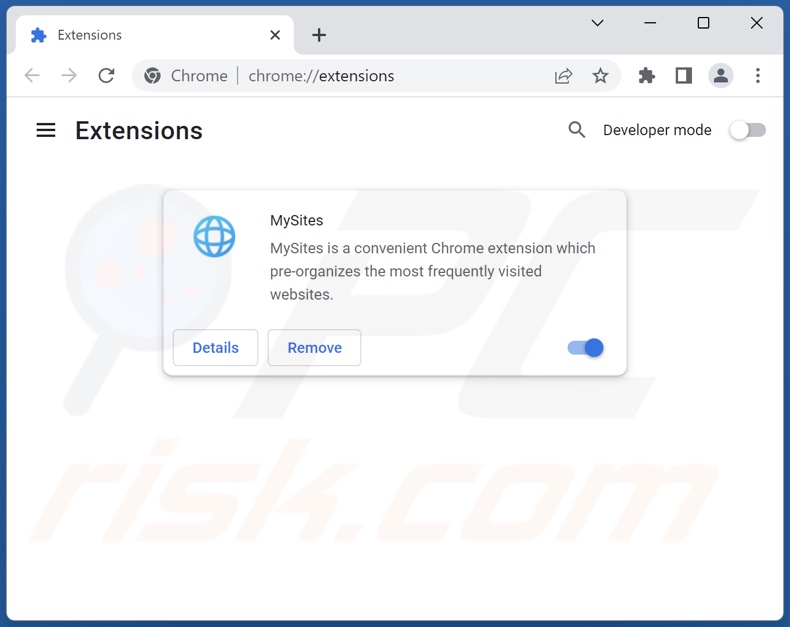Open the hamburger main menu

pyautogui.click(x=46, y=131)
